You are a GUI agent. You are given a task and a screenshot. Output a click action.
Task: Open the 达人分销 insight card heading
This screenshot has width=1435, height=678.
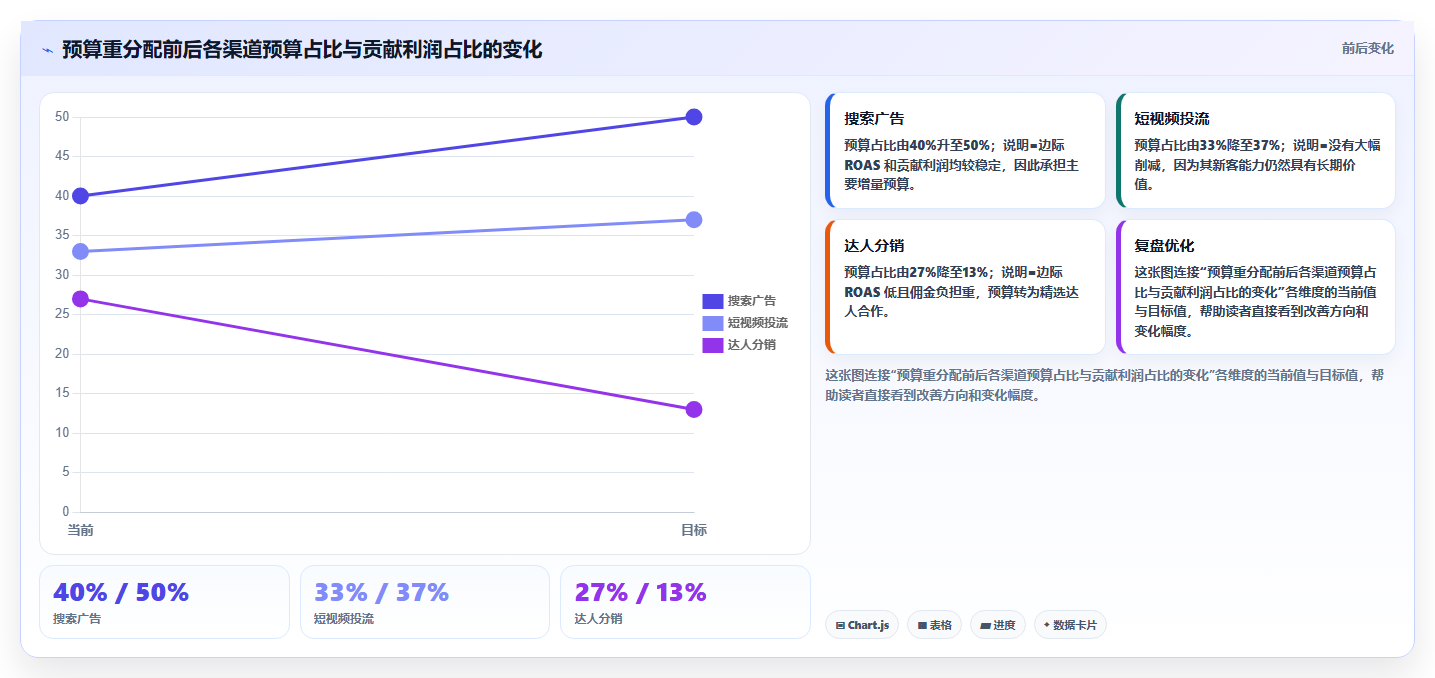(874, 245)
